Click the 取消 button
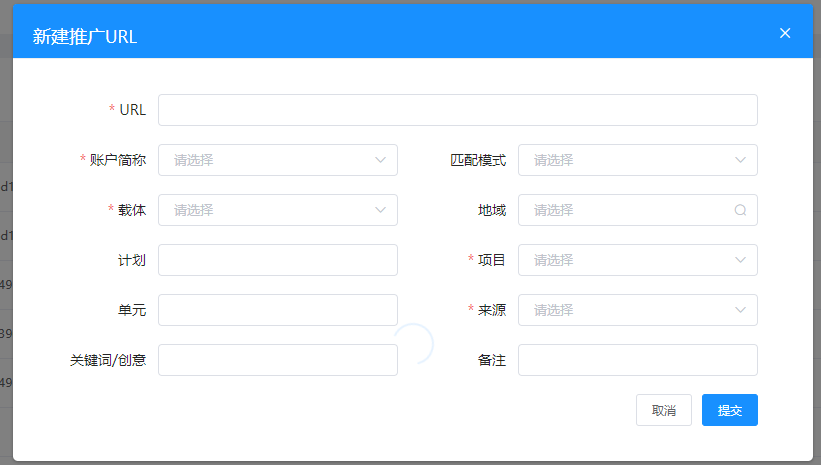 [x=663, y=410]
